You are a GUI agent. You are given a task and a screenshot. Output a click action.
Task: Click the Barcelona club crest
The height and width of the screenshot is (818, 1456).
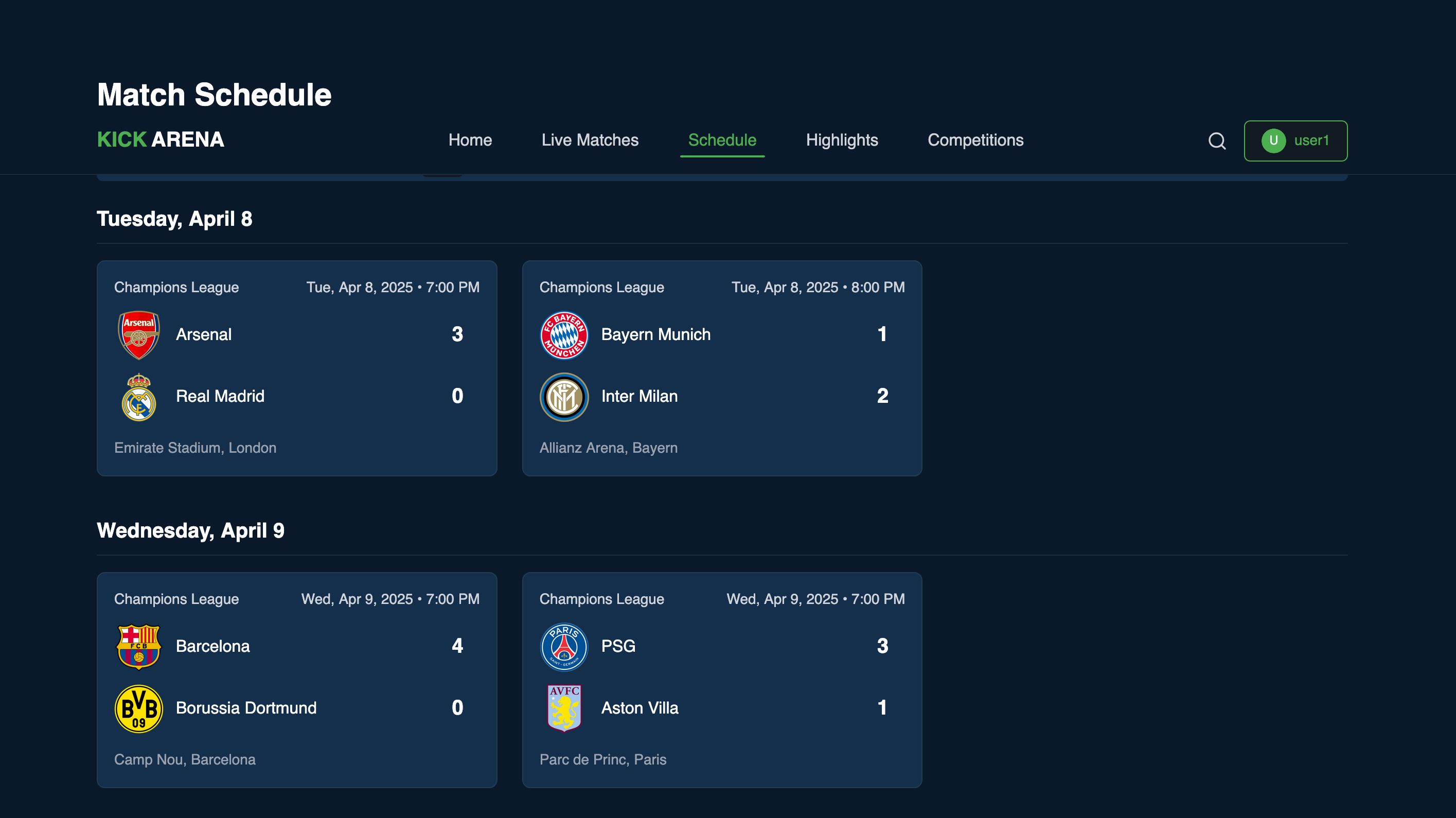pyautogui.click(x=138, y=646)
